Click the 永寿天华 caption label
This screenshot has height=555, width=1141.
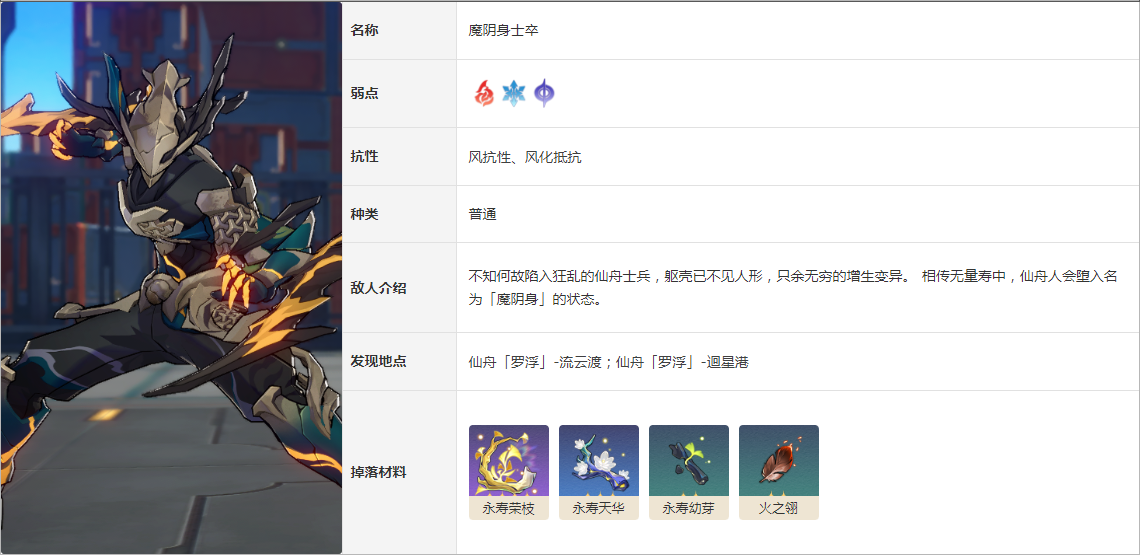599,508
